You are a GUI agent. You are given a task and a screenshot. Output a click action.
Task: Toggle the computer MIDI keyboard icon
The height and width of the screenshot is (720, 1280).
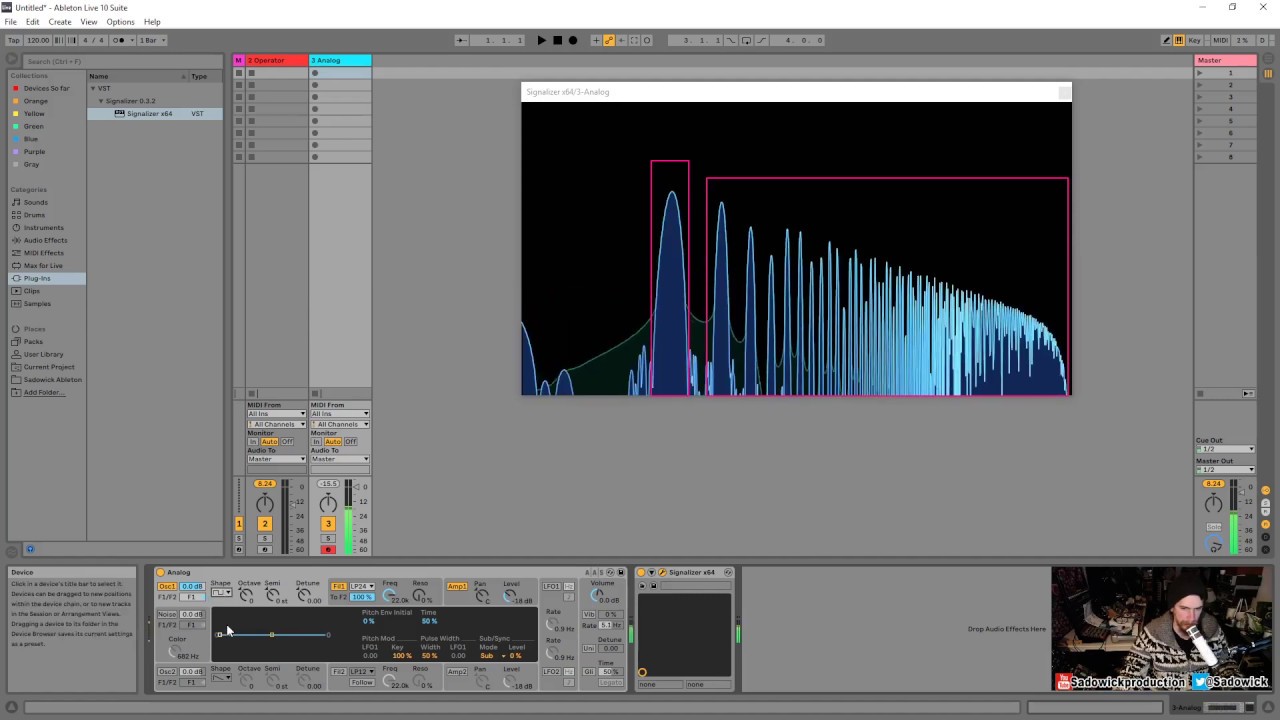(x=1179, y=40)
